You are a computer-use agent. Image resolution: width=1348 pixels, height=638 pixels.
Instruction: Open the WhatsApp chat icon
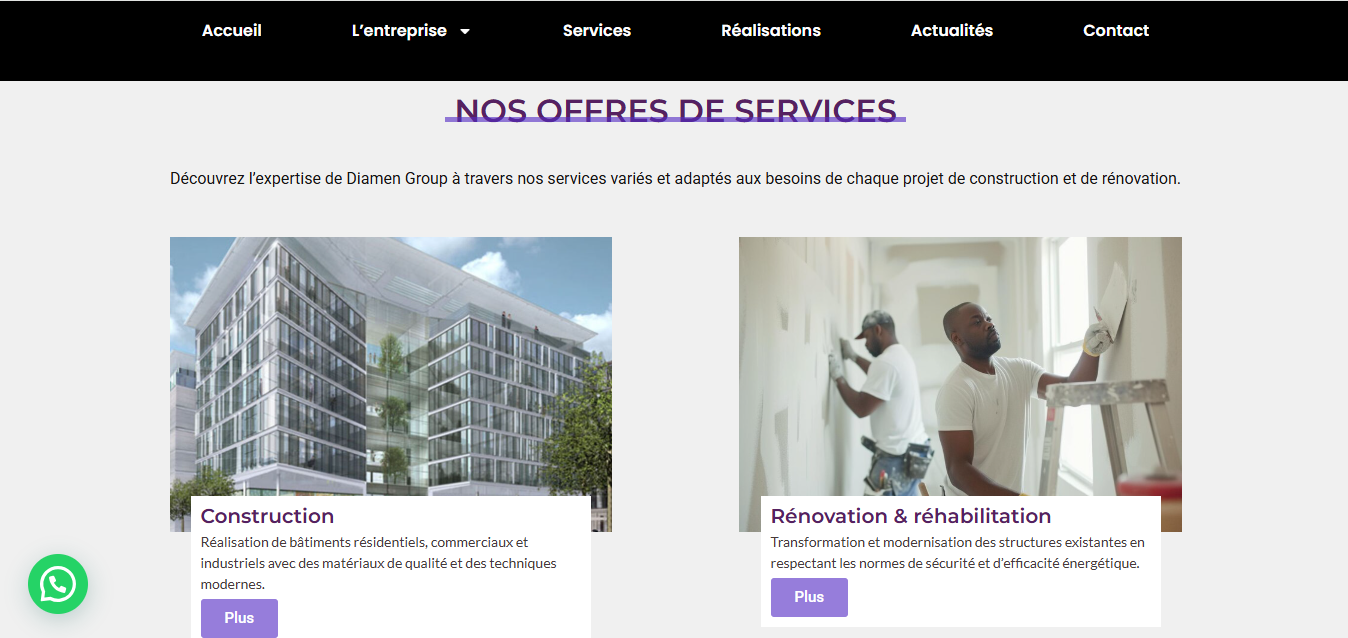(x=58, y=584)
